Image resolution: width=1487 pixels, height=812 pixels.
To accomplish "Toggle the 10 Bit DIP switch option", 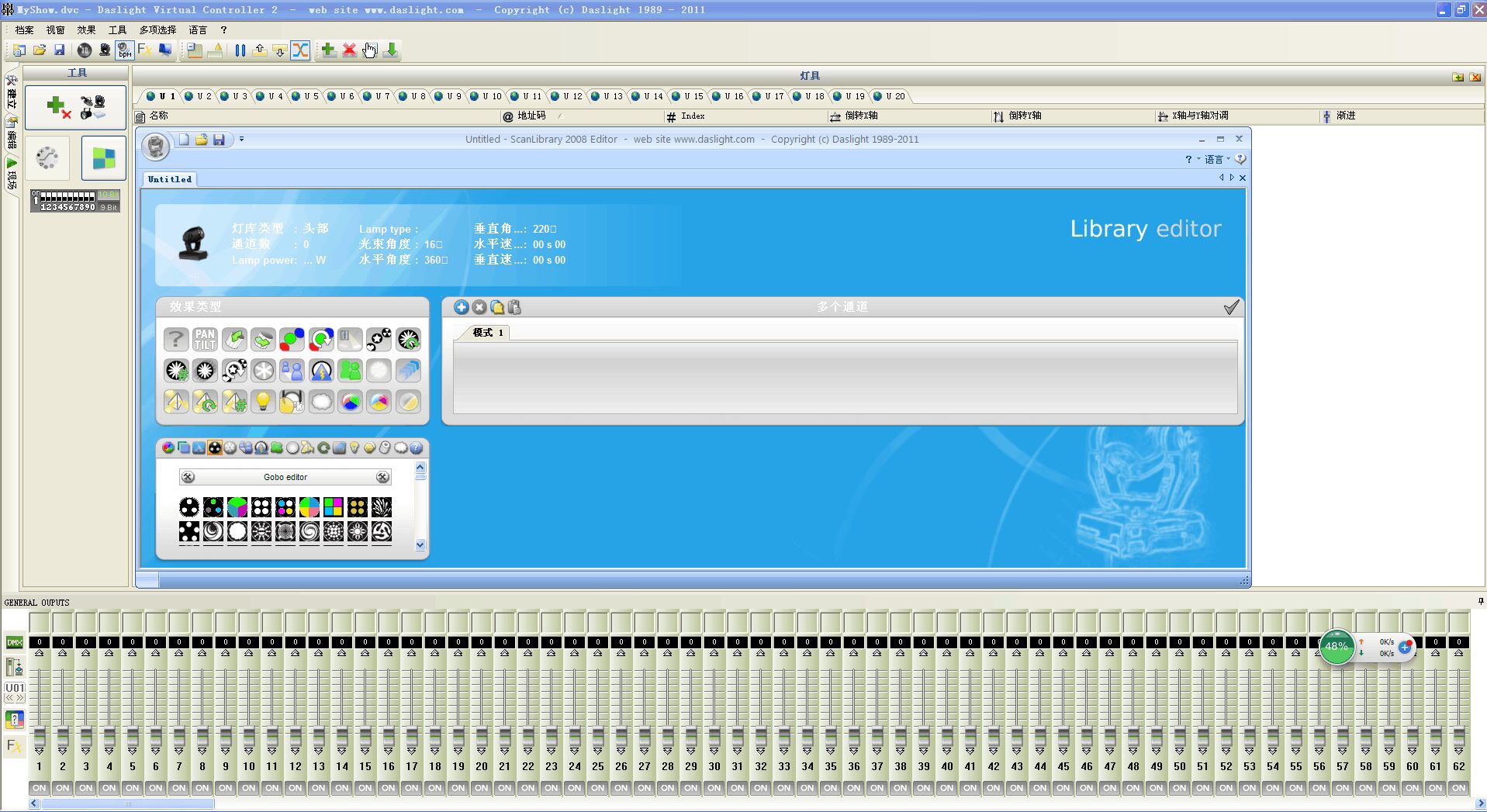I will pyautogui.click(x=108, y=195).
